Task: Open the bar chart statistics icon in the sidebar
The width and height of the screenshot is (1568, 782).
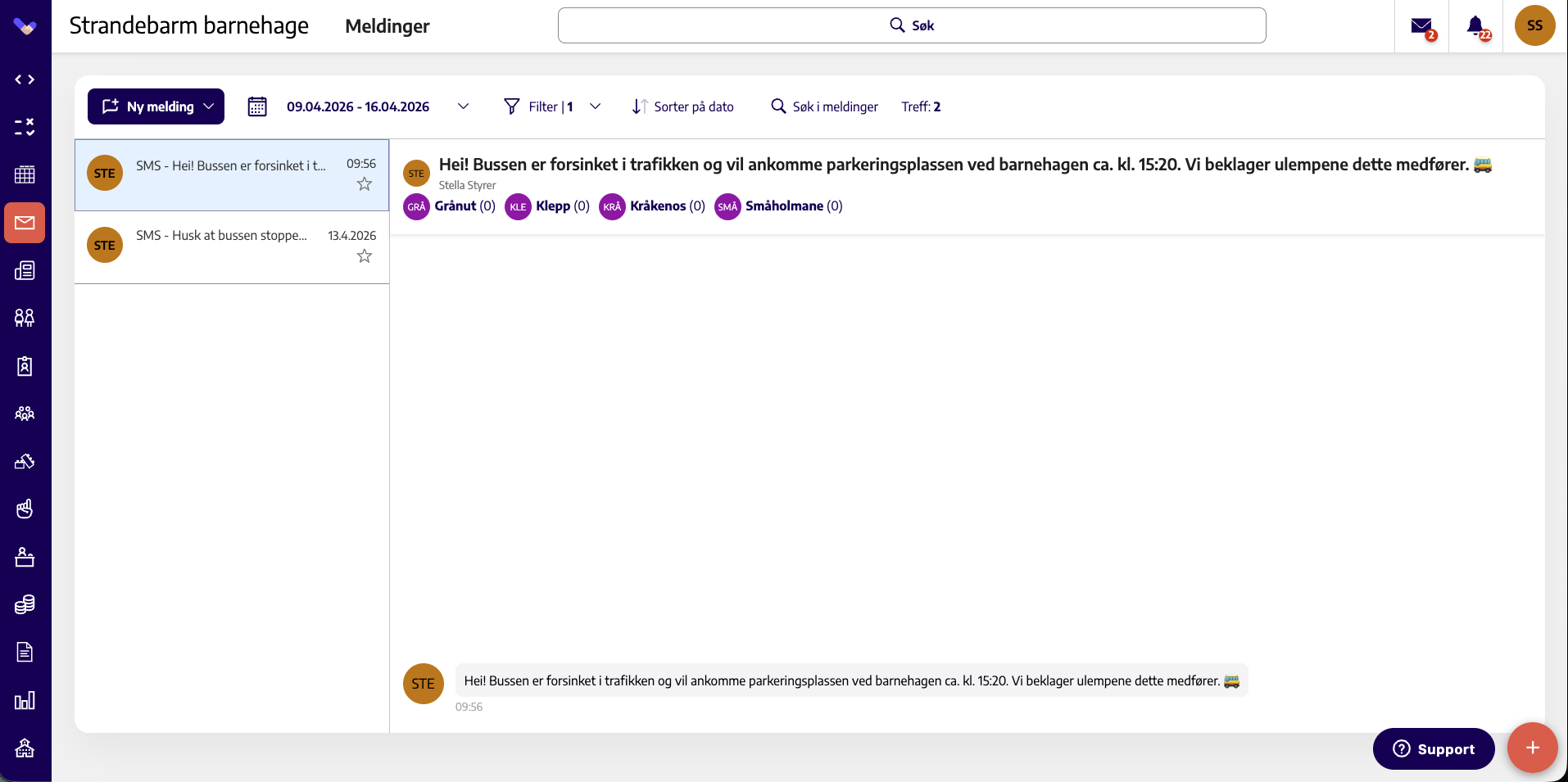Action: click(25, 700)
